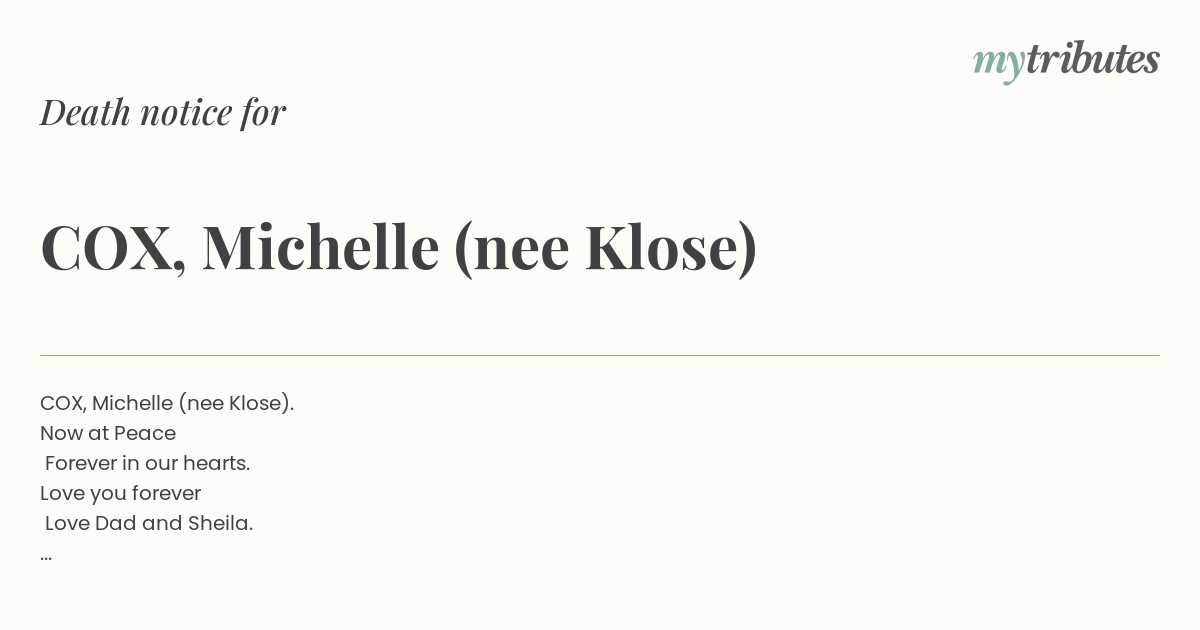
Task: Click "(nee Klose)" in the large title
Action: [606, 248]
